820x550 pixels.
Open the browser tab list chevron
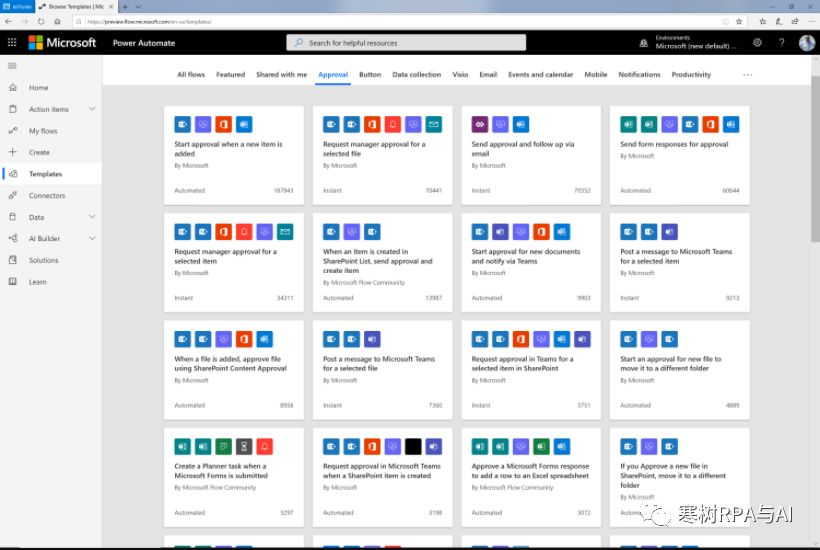coord(138,7)
